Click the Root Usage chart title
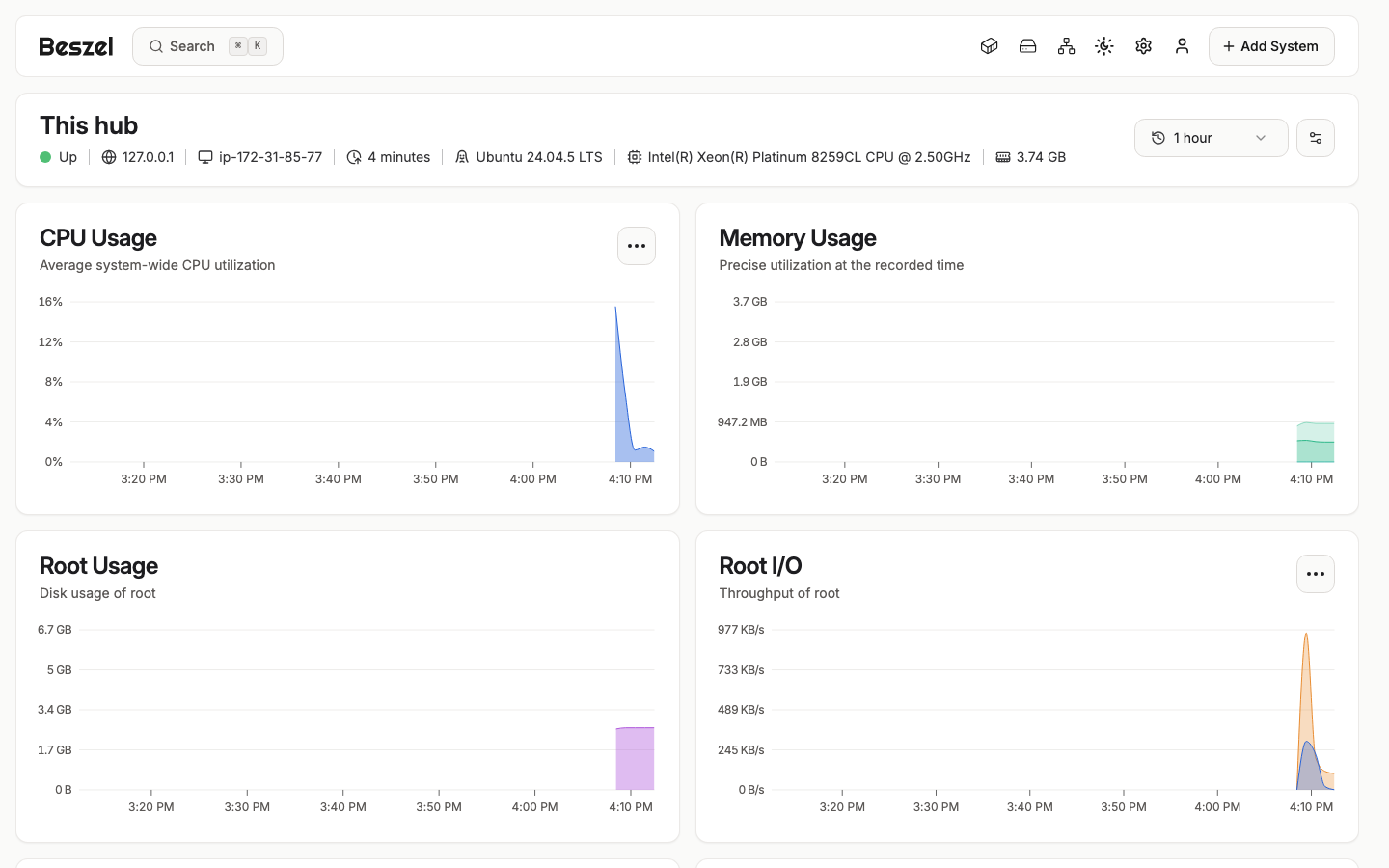This screenshot has height=868, width=1389. (99, 566)
